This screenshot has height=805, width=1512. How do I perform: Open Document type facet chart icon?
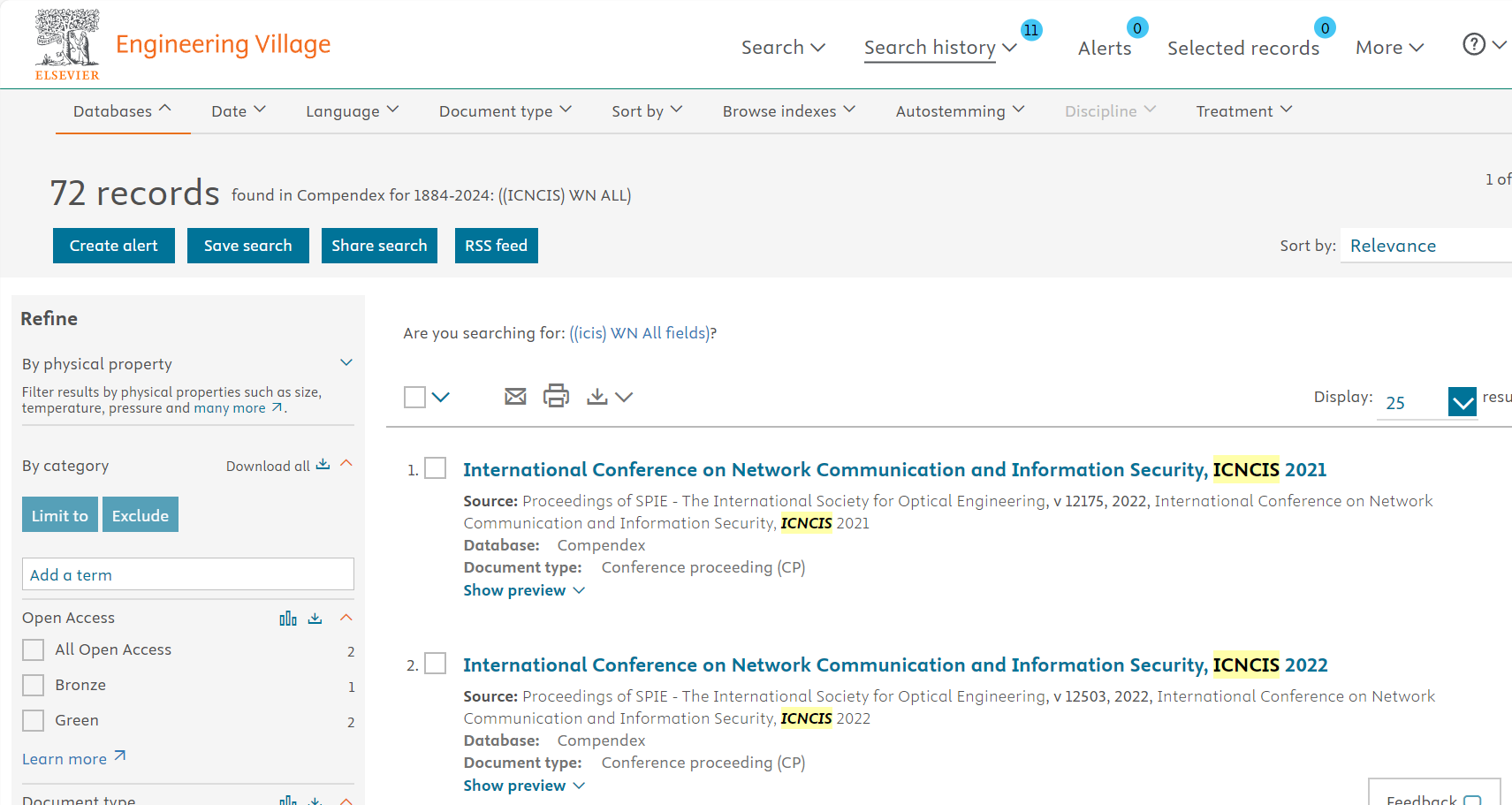[x=288, y=800]
